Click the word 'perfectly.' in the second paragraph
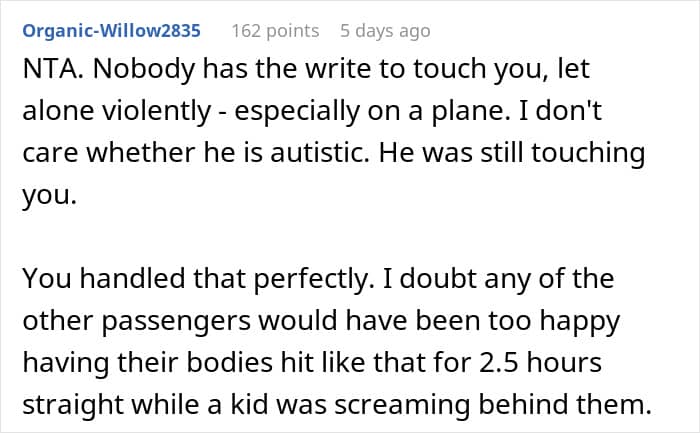The image size is (700, 433). [x=314, y=279]
